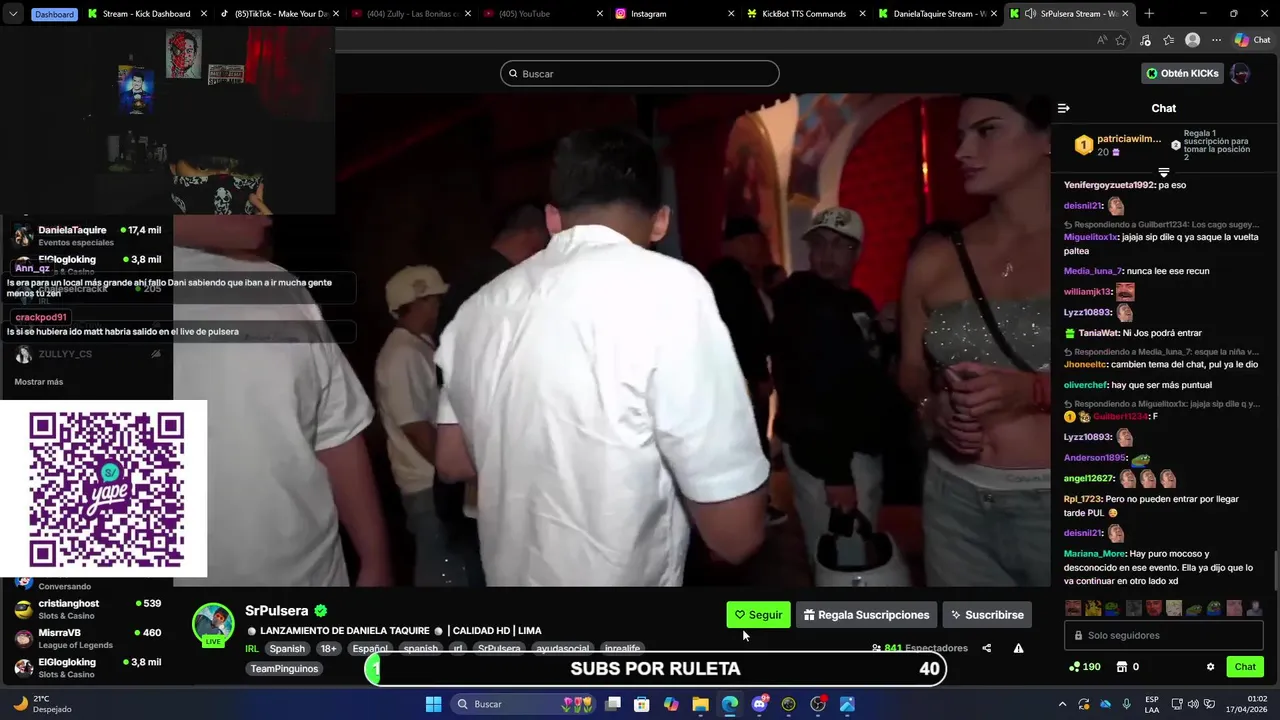Viewport: 1280px width, 720px height.
Task: Click TaniaWat username in chat
Action: point(1099,333)
